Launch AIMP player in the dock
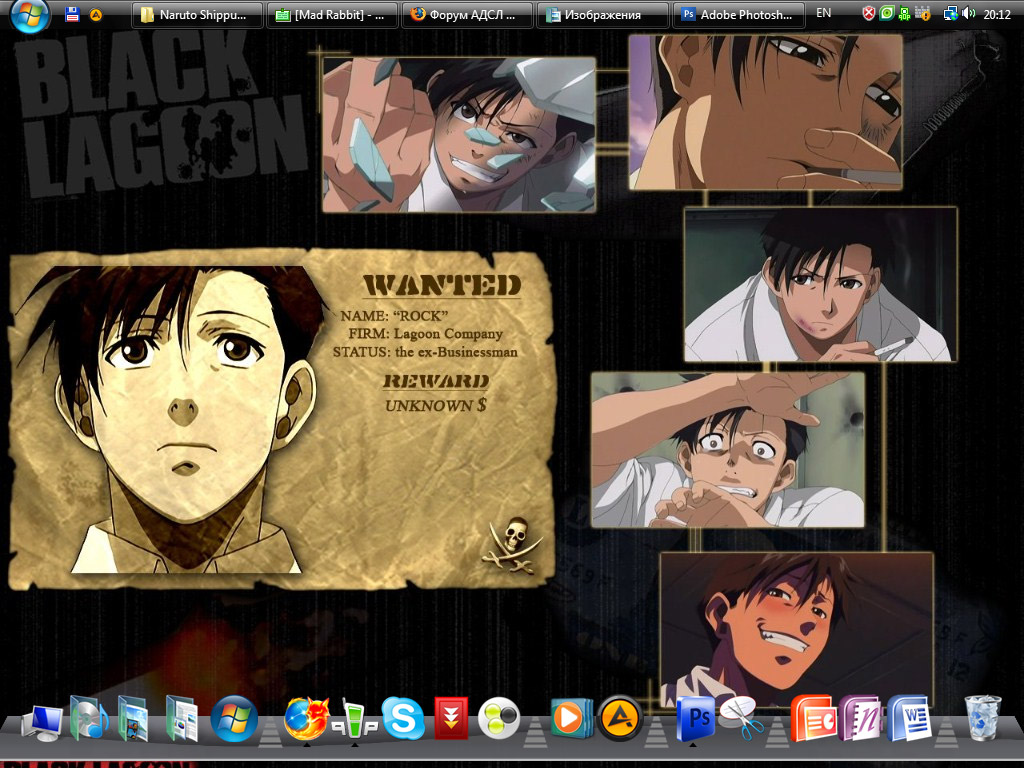The image size is (1024, 768). (620, 718)
